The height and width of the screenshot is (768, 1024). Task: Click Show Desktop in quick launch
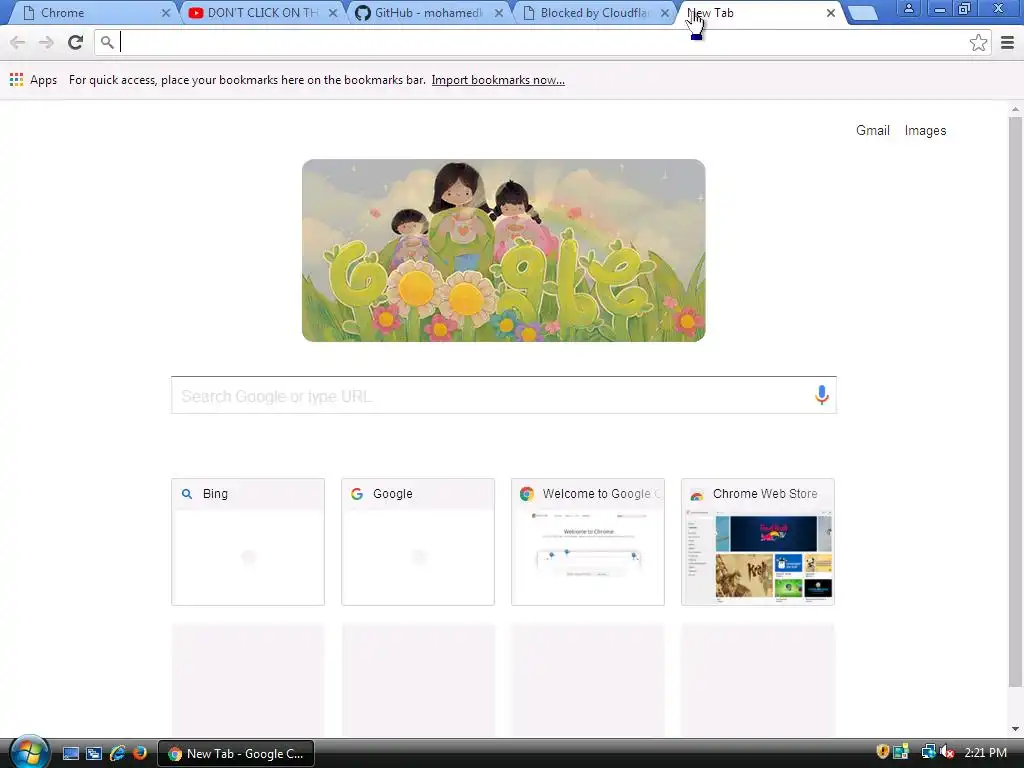click(71, 754)
